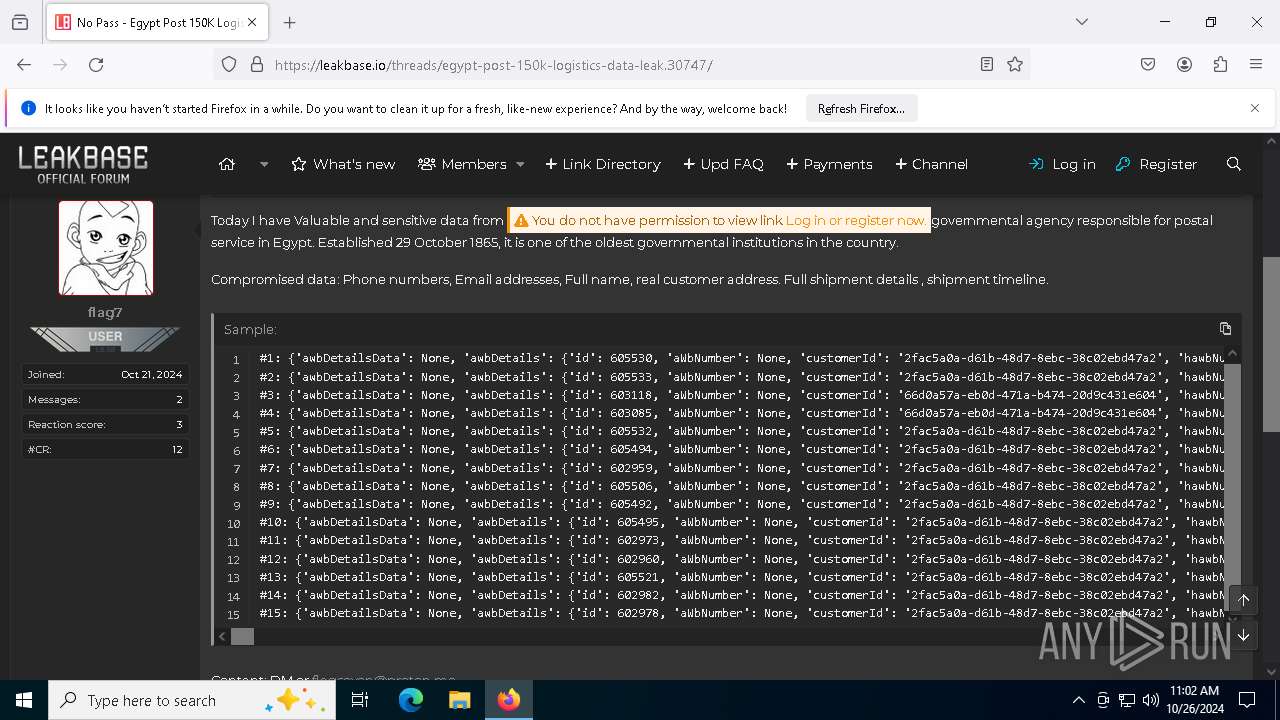Open Members menu item
The width and height of the screenshot is (1280, 720).
[x=462, y=164]
